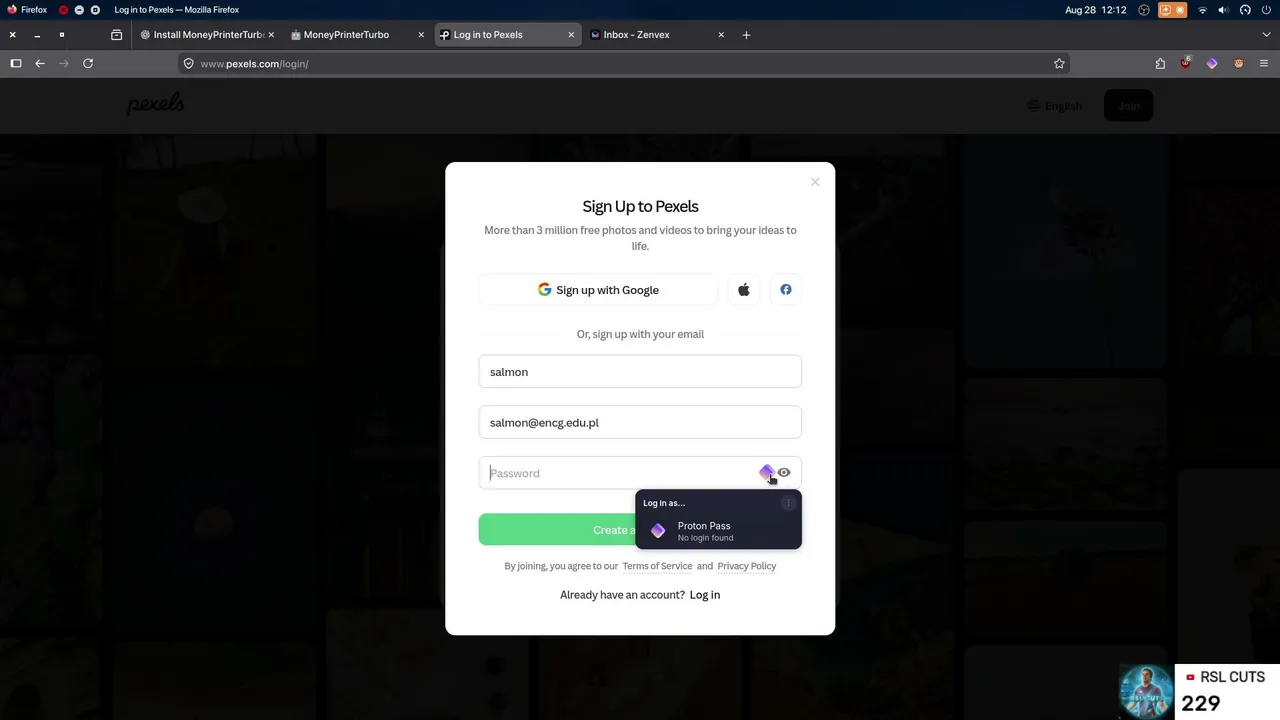Open the monkey extension icon in toolbar
The height and width of the screenshot is (720, 1280).
click(x=1238, y=63)
